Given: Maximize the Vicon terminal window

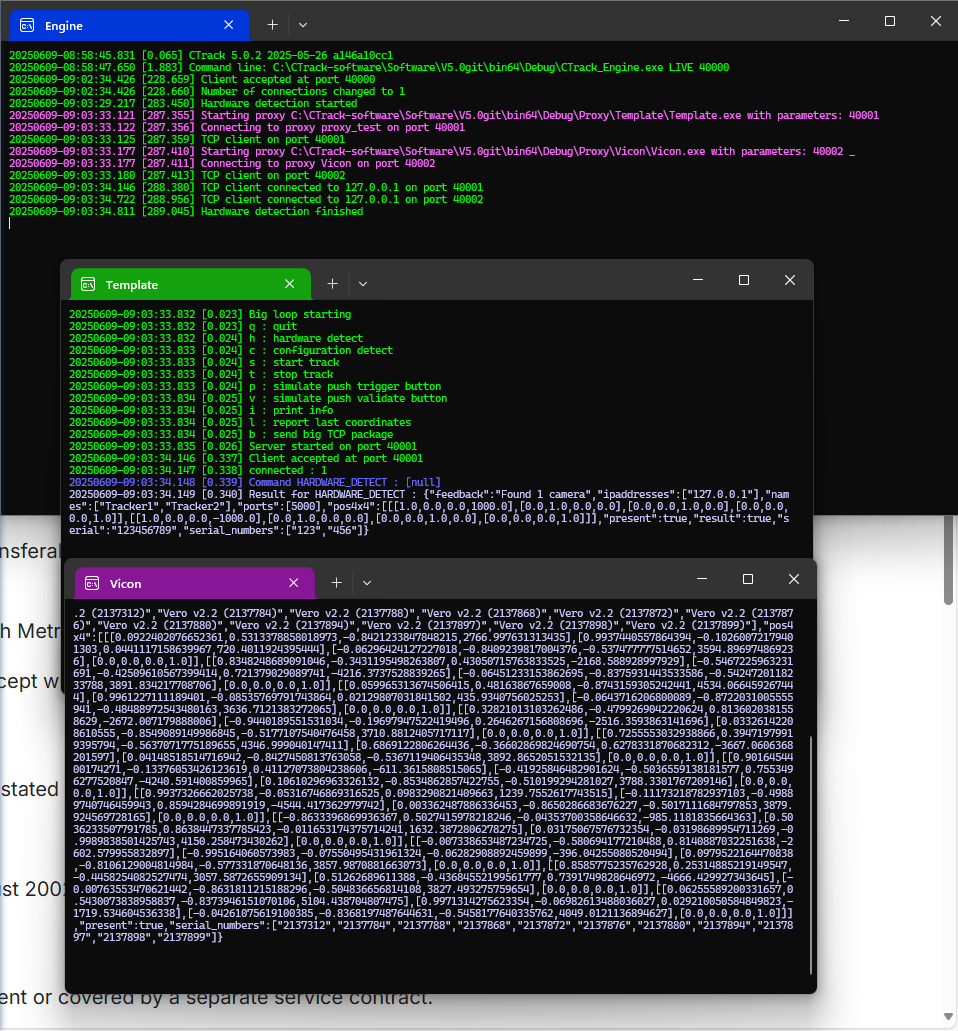Looking at the screenshot, I should (x=747, y=579).
